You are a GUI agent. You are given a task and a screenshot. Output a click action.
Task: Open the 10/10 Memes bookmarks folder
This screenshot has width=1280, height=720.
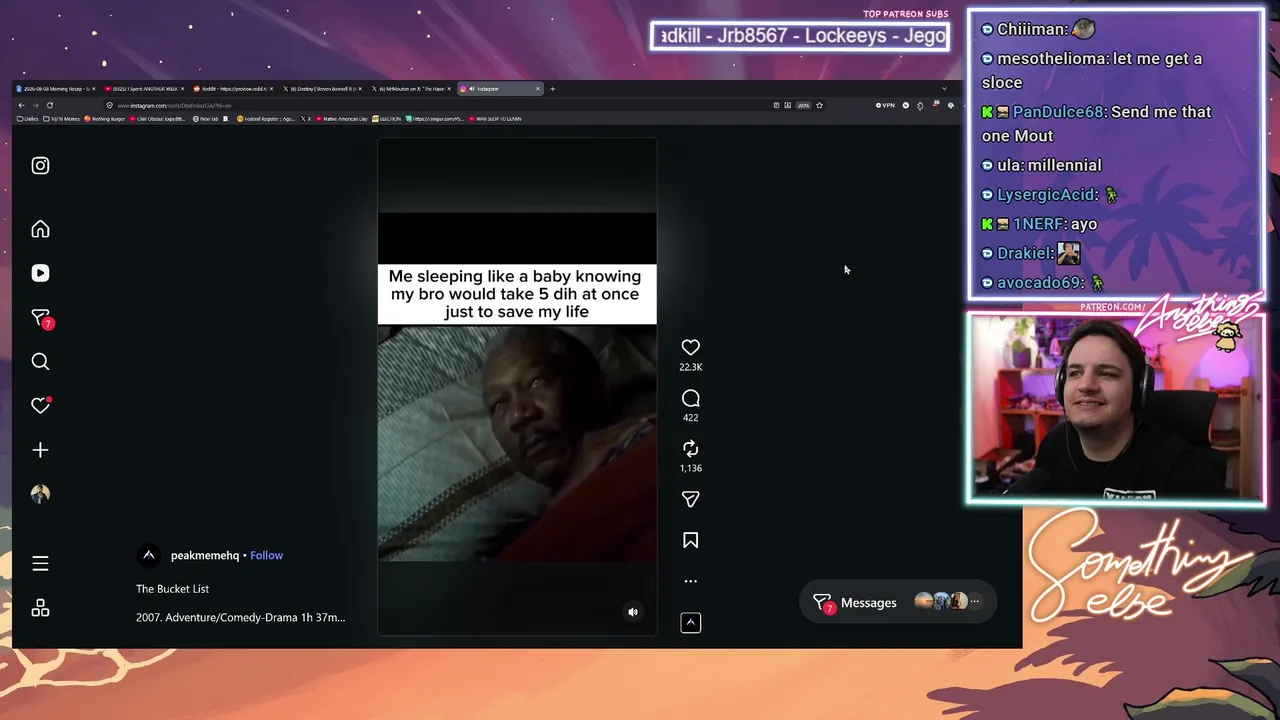click(x=62, y=119)
